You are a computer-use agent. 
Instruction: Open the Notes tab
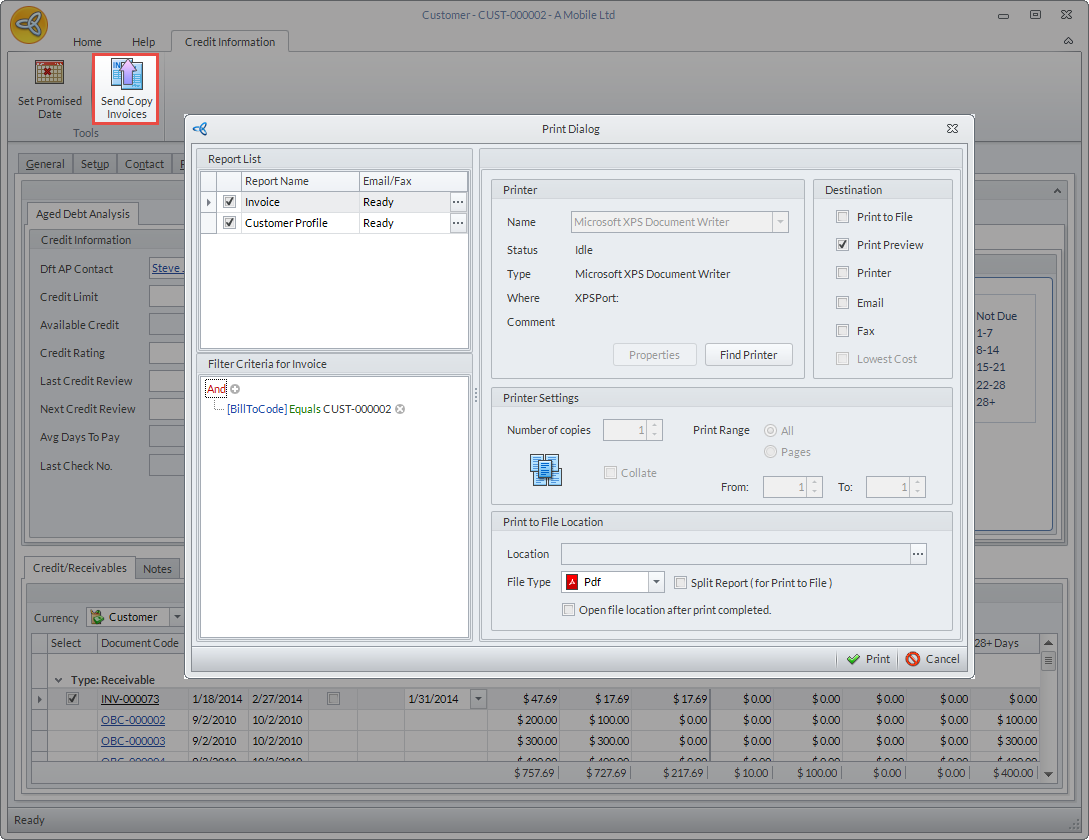pos(157,569)
